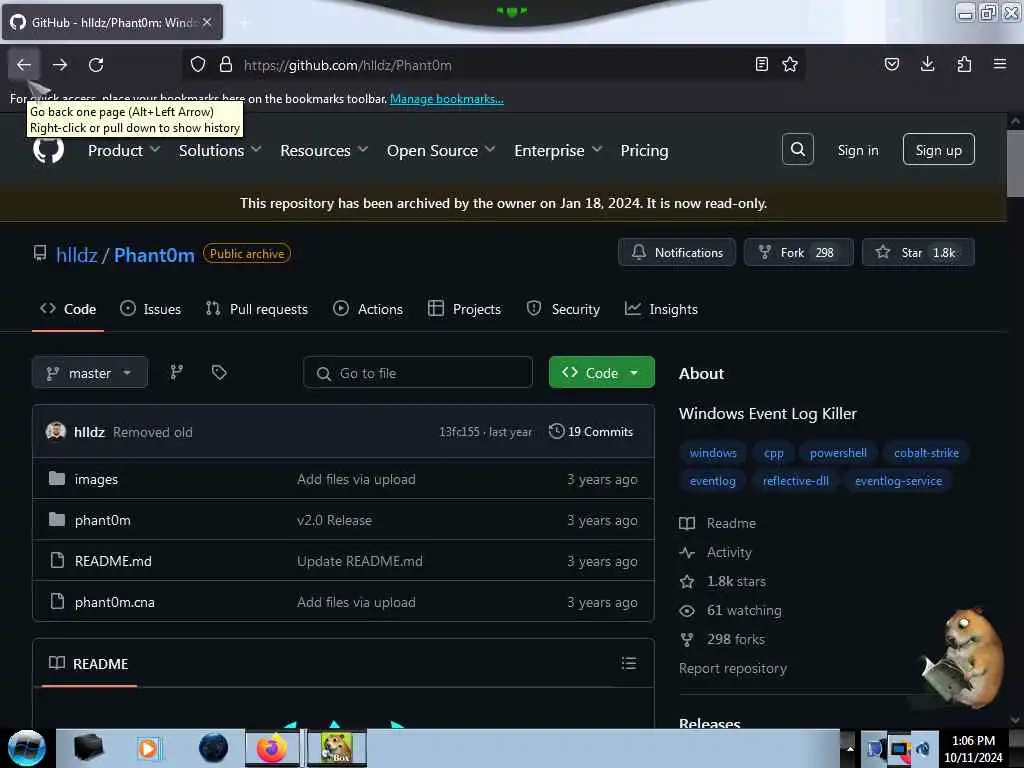
Task: Switch to the Issues tab
Action: pyautogui.click(x=151, y=309)
